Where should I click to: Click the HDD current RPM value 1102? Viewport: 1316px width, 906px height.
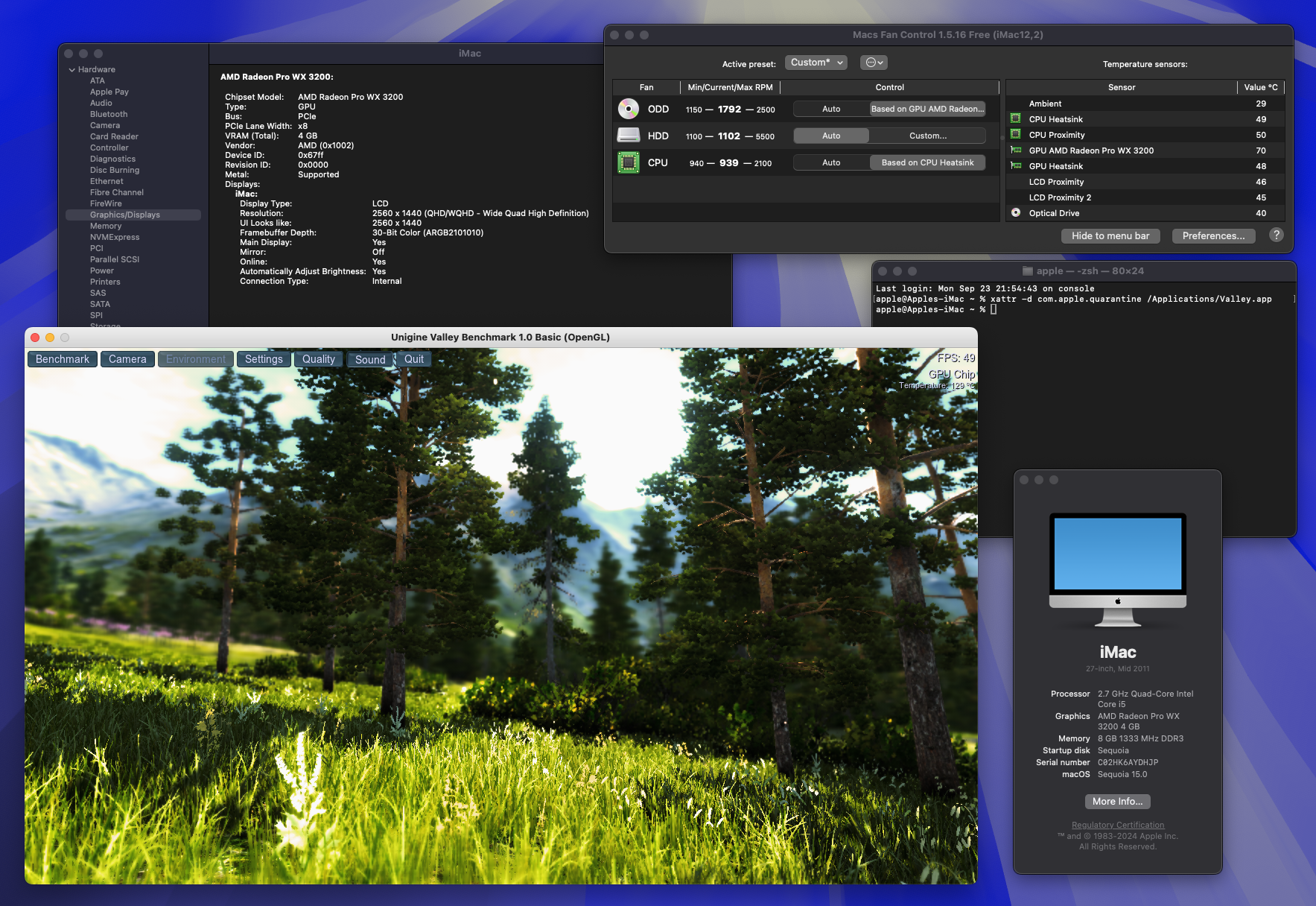tap(729, 136)
